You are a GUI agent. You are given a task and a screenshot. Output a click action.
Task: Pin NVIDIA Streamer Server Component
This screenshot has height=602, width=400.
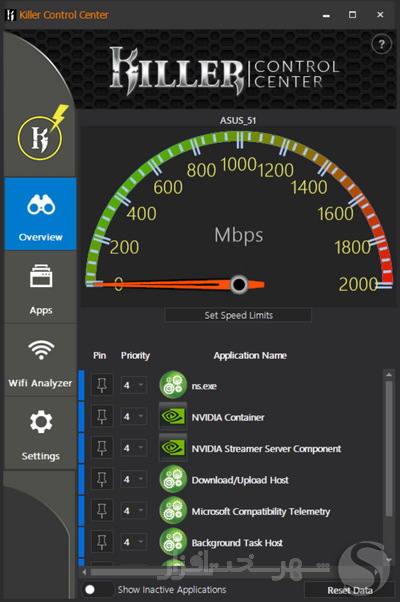[102, 448]
